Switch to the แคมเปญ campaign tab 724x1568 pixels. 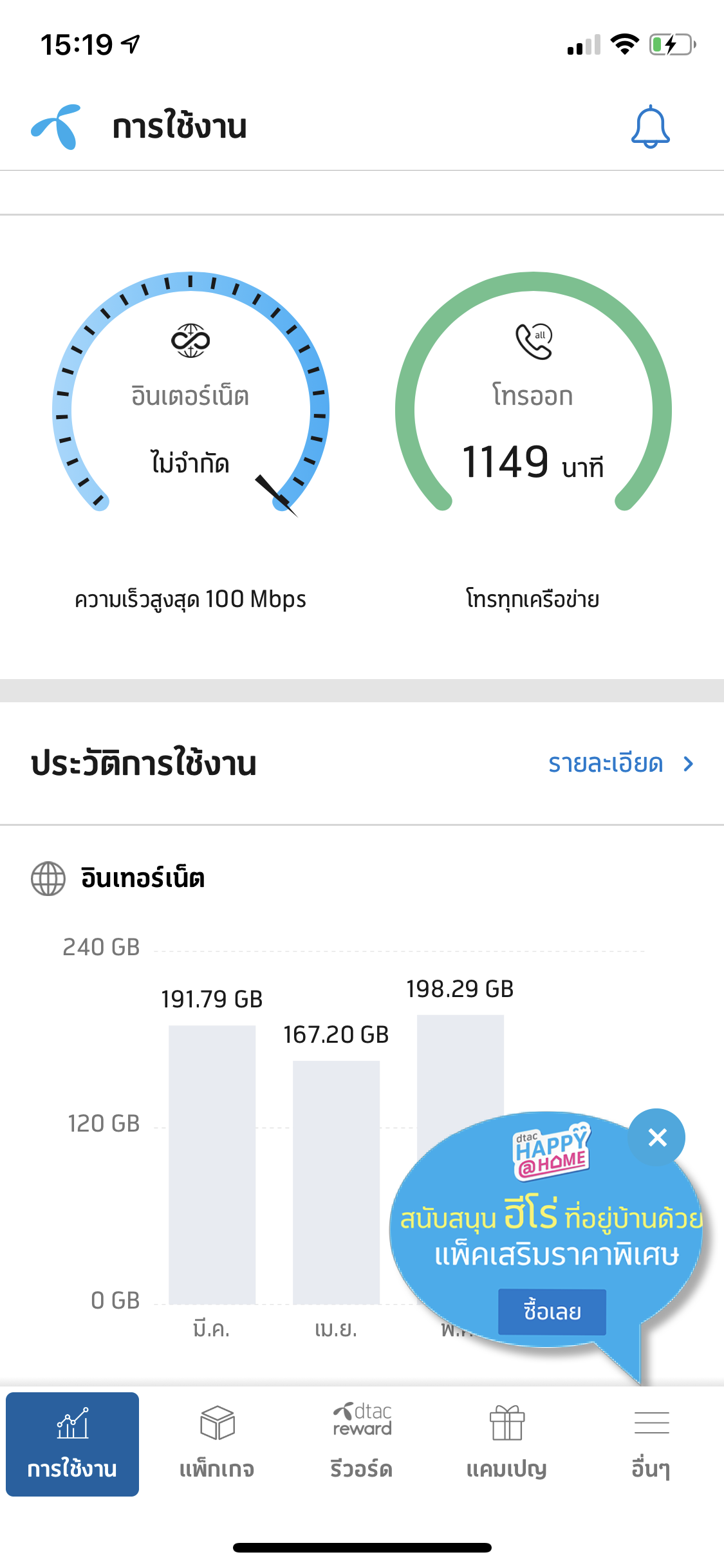click(x=506, y=1444)
